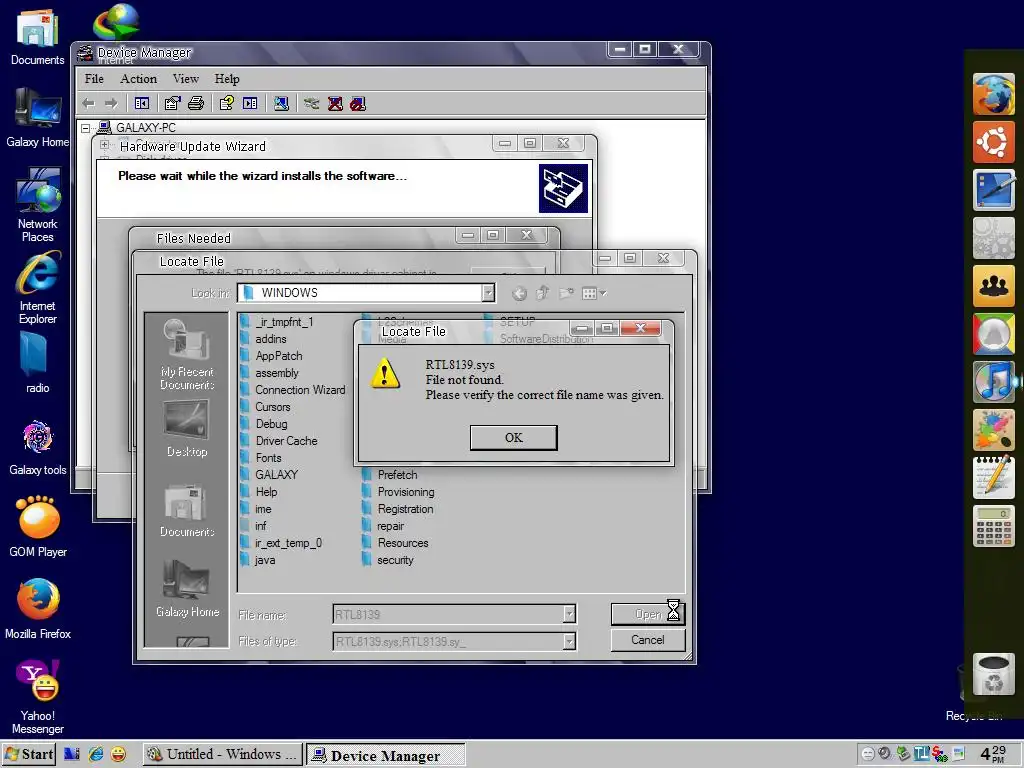The image size is (1024, 768).
Task: Select the Connection Wizard folder
Action: click(x=293, y=390)
